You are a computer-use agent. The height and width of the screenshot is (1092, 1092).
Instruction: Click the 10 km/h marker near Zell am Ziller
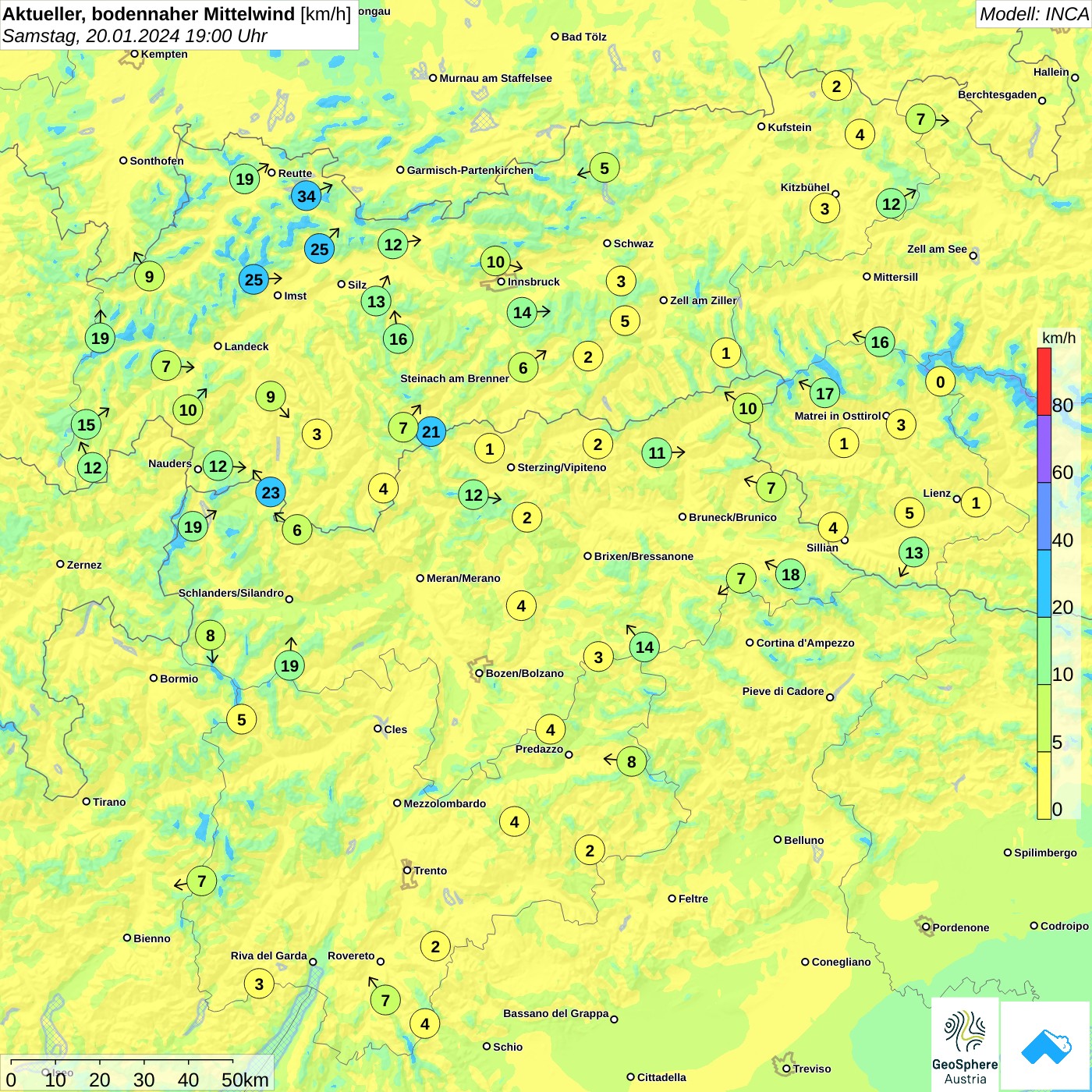pos(748,408)
